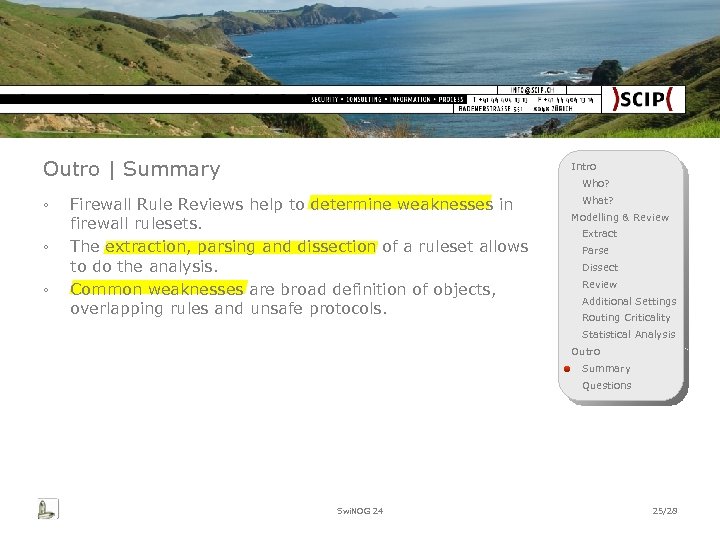
Task: Click the small icon at the bottom left
Action: tap(48, 509)
